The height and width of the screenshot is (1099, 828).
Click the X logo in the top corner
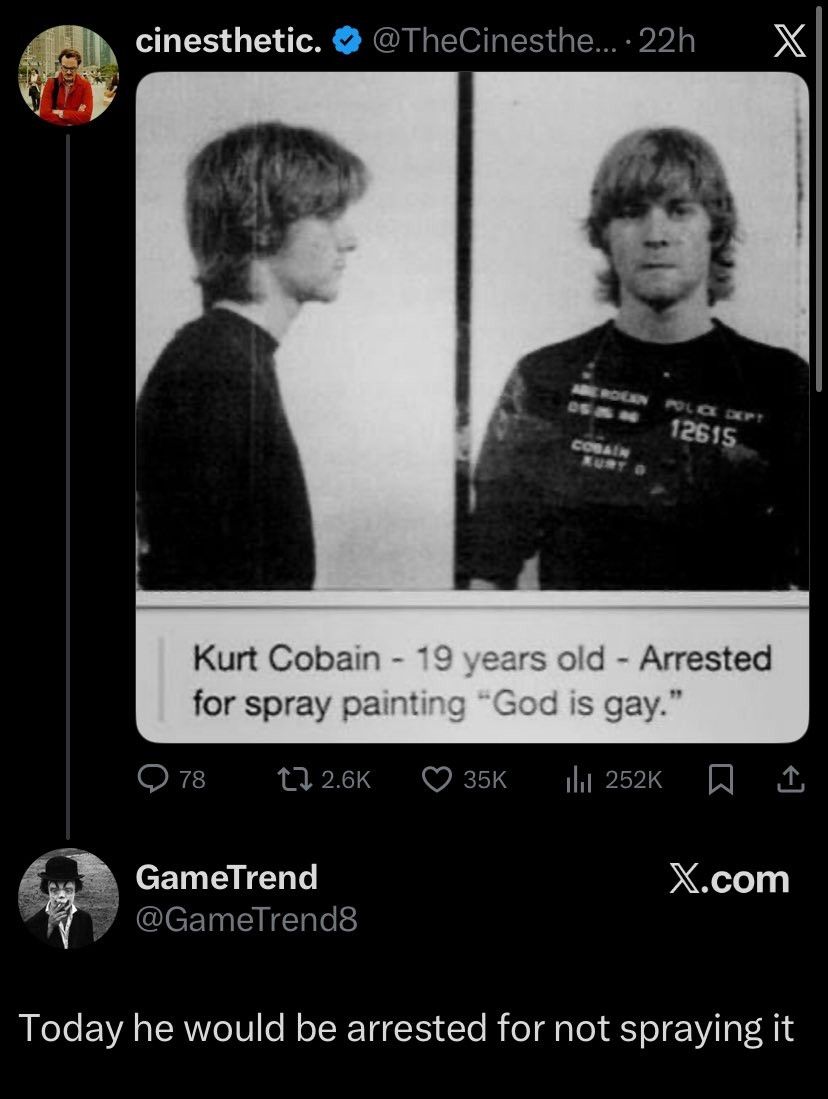[x=789, y=41]
